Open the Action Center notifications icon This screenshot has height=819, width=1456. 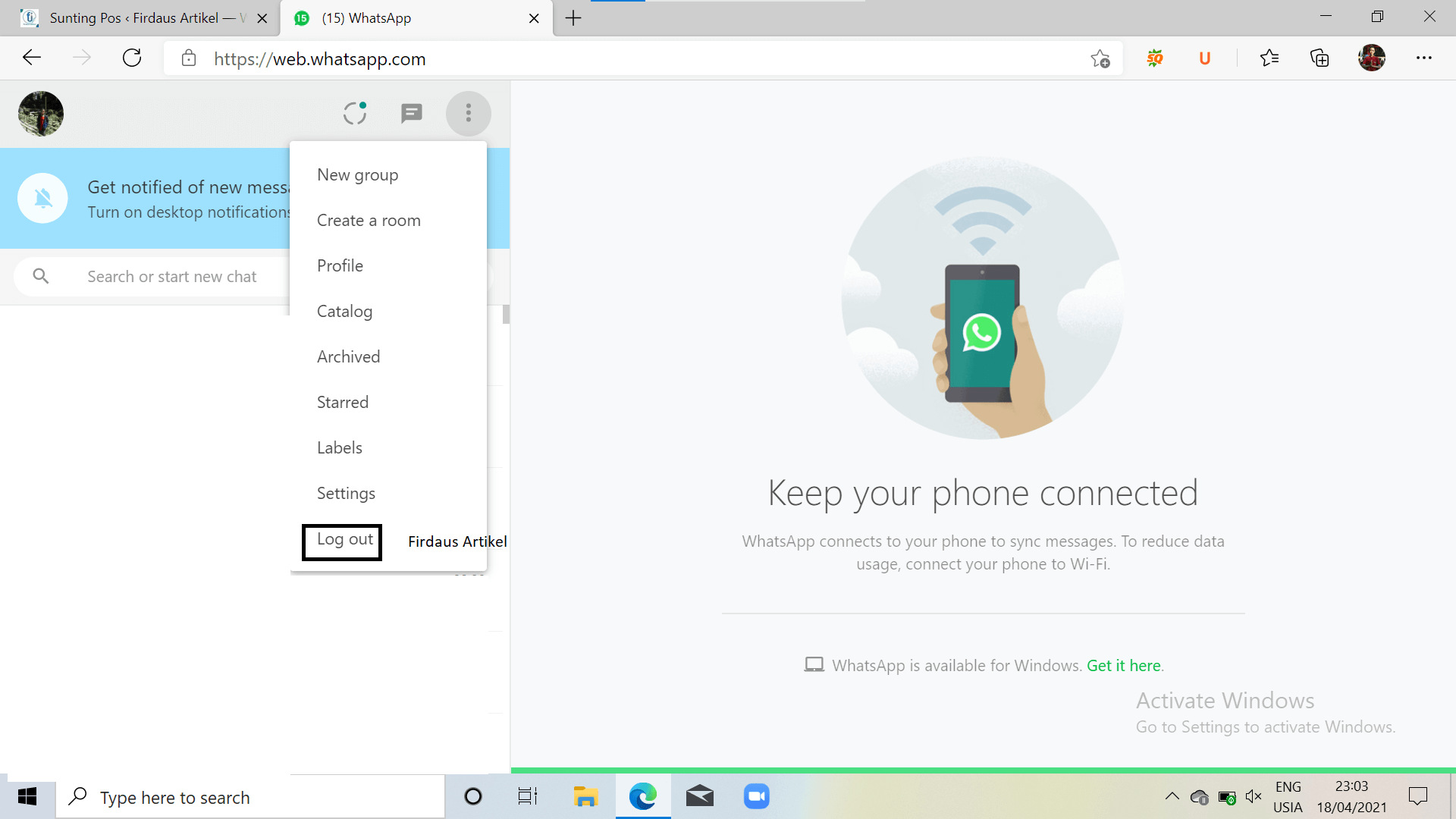(1418, 796)
